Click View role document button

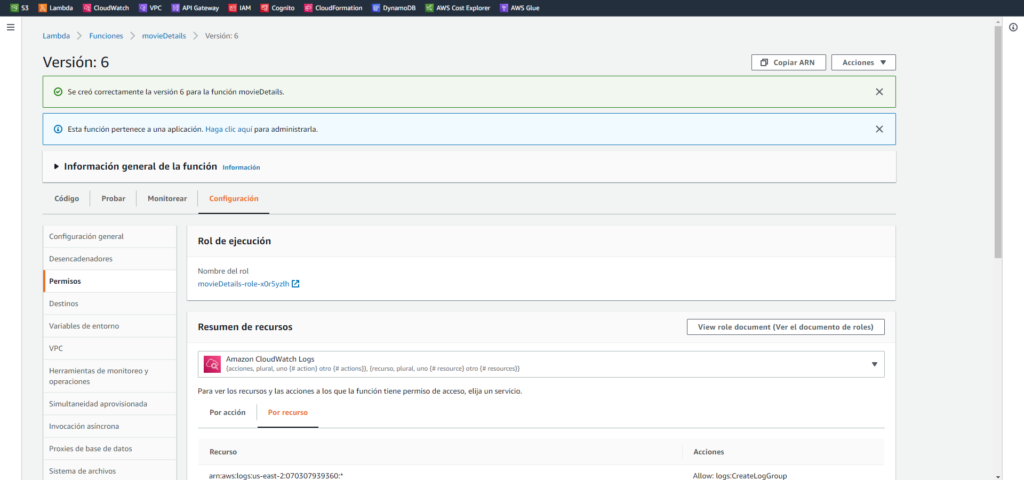click(x=786, y=327)
